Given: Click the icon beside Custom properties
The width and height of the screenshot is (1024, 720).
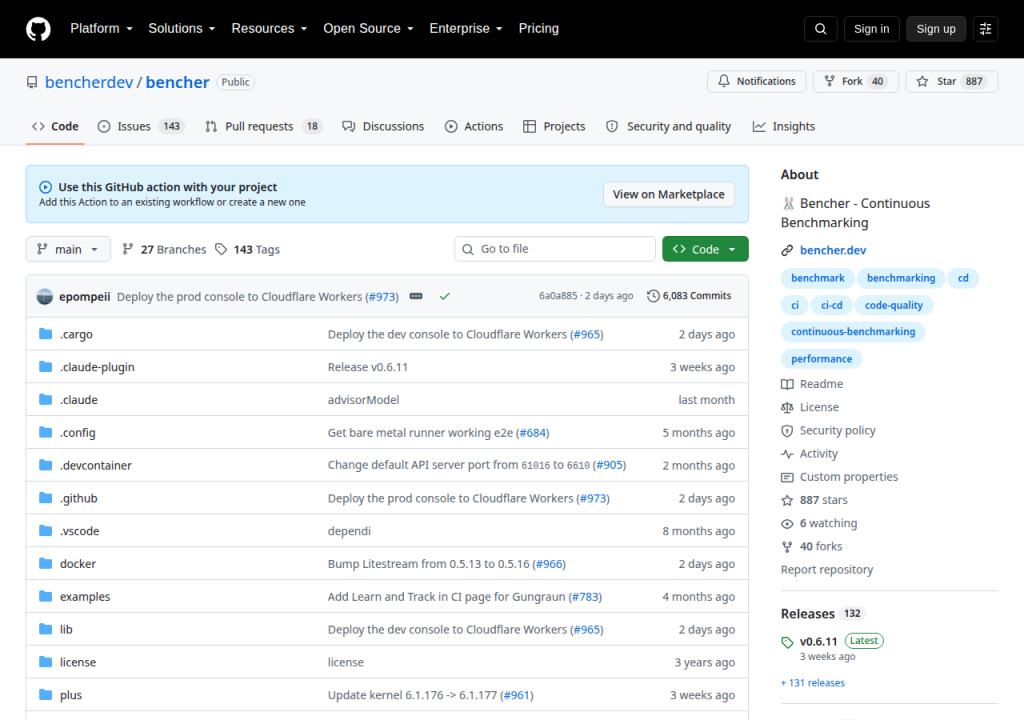Looking at the screenshot, I should 787,477.
